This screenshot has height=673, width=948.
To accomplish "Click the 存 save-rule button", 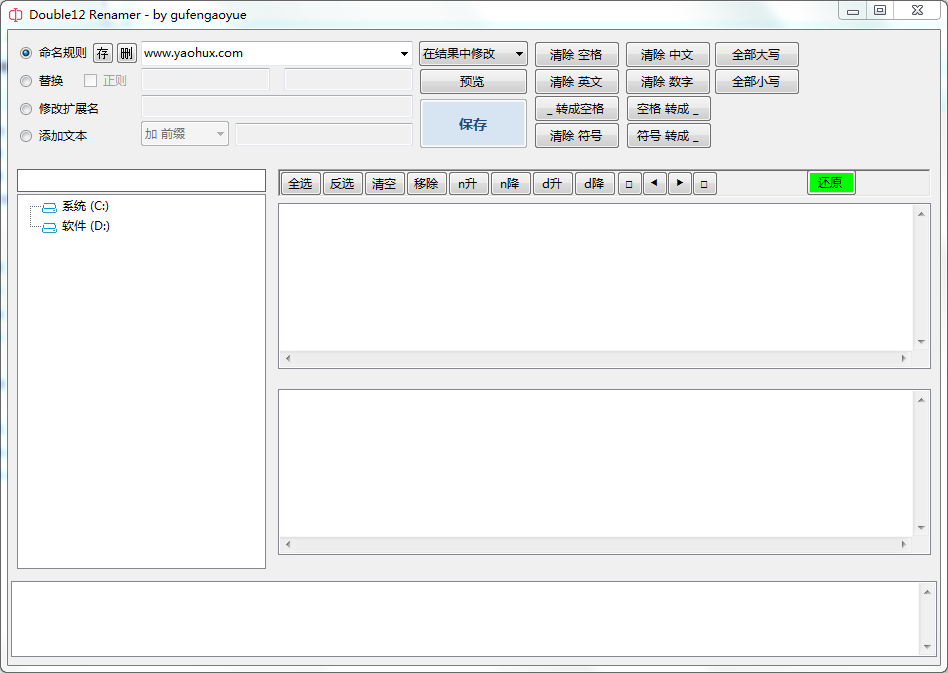I will tap(103, 54).
